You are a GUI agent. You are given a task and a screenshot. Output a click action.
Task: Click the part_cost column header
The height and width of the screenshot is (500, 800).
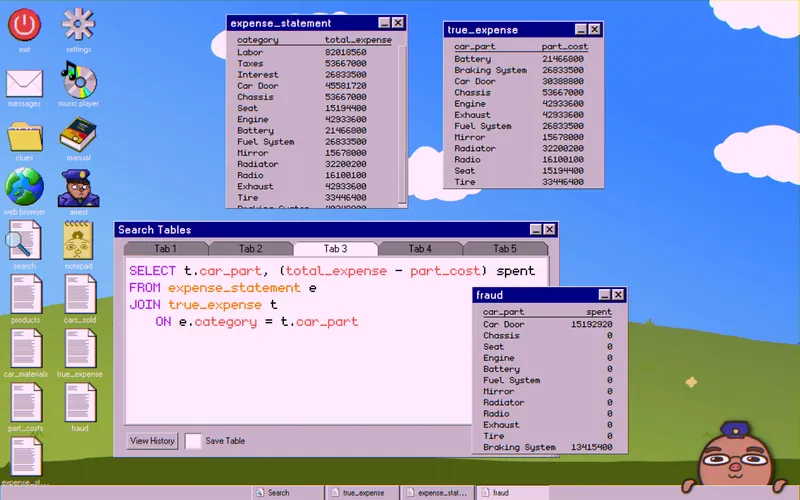(x=564, y=46)
